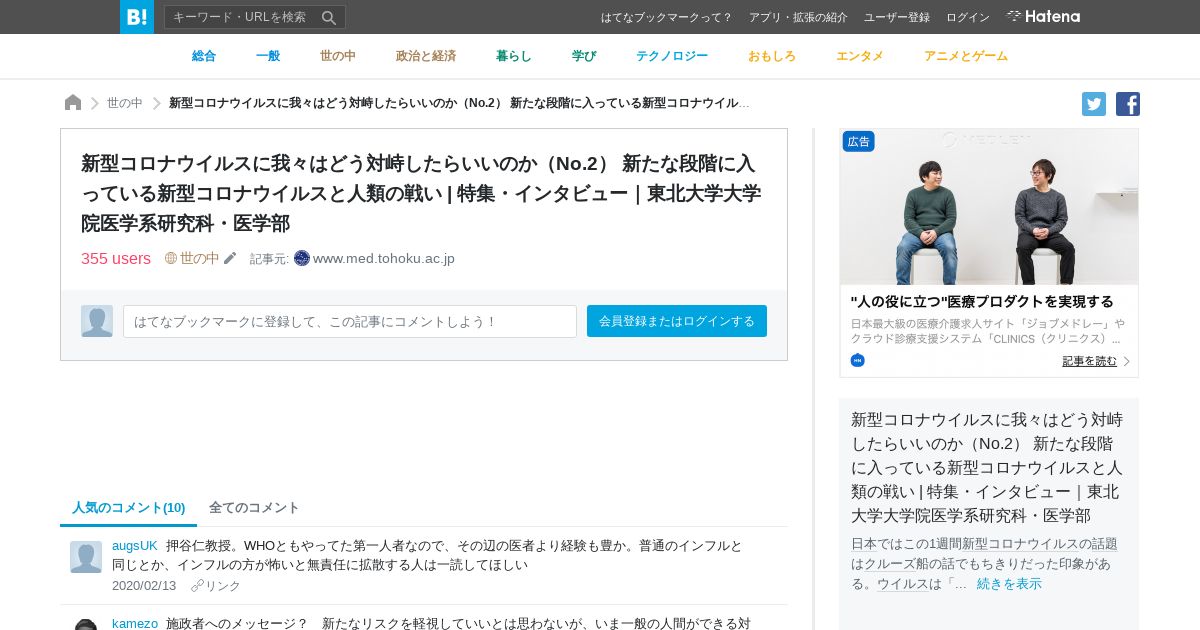Click augsUK's avatar image
Image resolution: width=1200 pixels, height=630 pixels.
(x=86, y=557)
